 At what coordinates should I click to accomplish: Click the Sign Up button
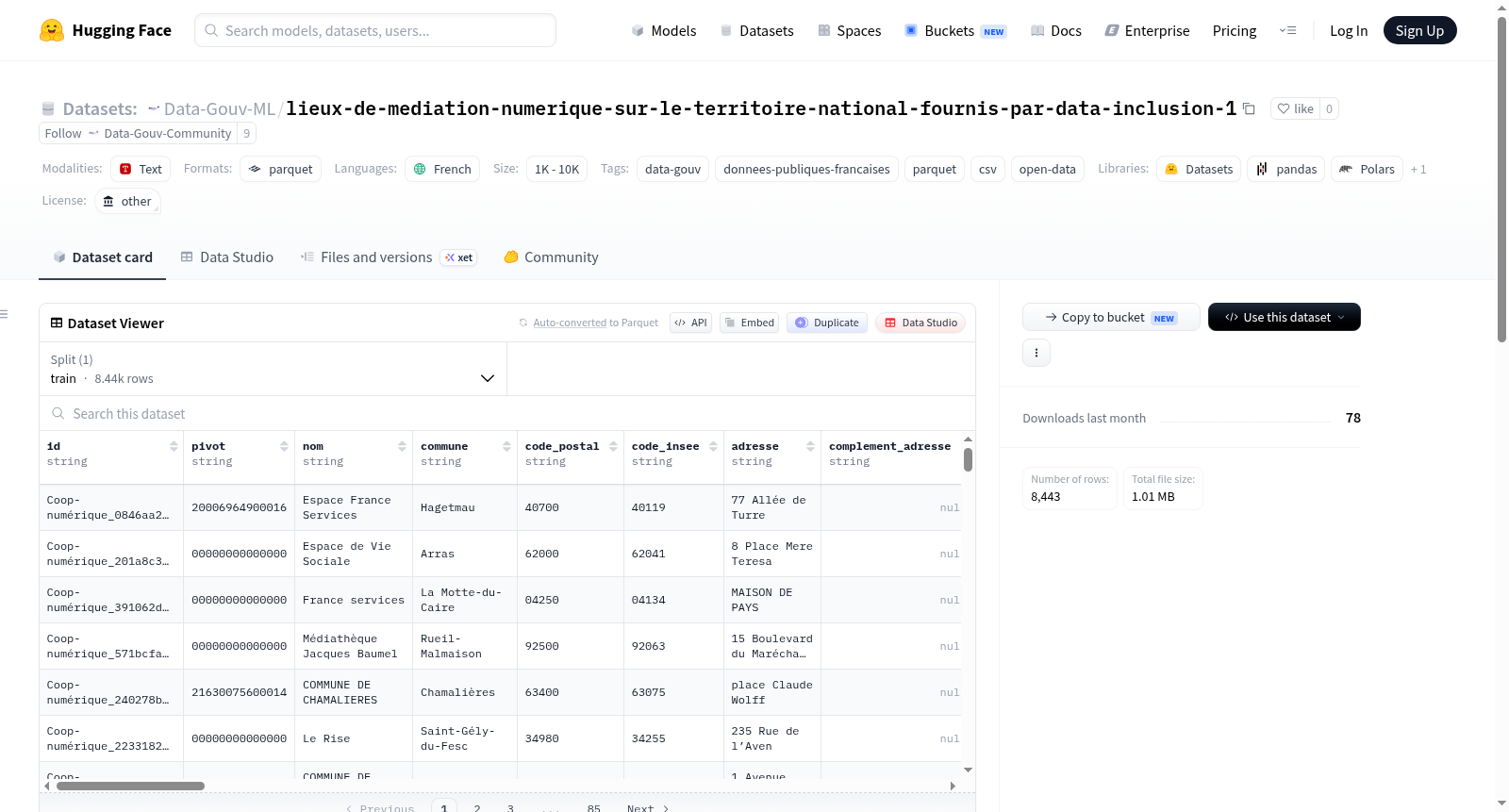(x=1419, y=31)
